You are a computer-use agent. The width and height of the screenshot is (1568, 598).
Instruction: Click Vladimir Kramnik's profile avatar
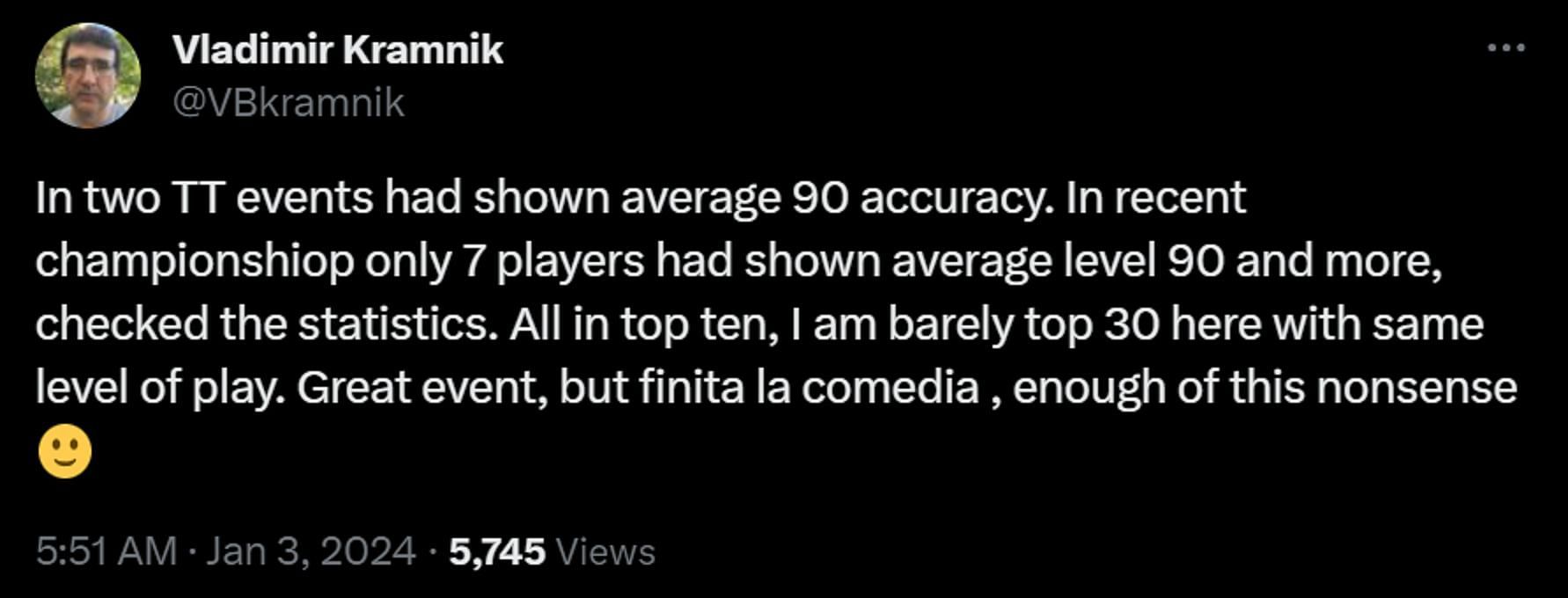point(88,76)
